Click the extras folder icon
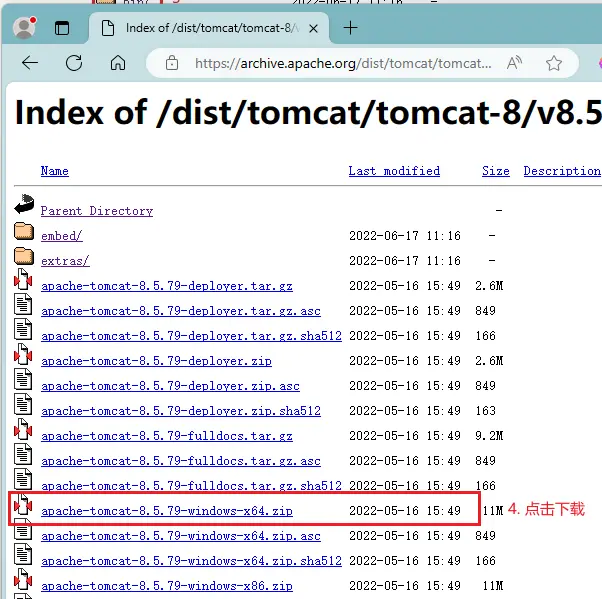Screen dimensions: 602x599 (x=24, y=256)
